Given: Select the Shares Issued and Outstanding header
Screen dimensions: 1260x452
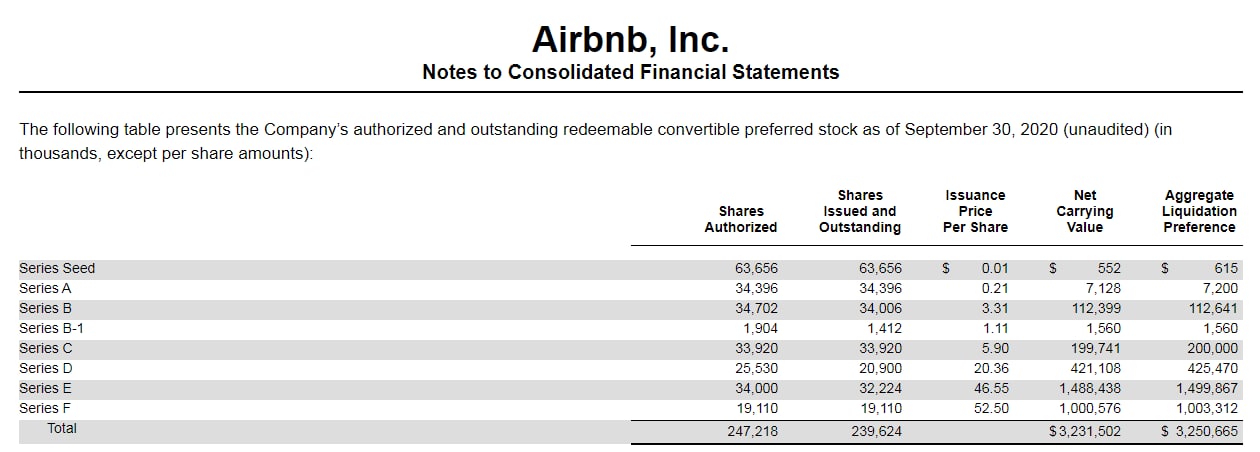Looking at the screenshot, I should pos(859,211).
